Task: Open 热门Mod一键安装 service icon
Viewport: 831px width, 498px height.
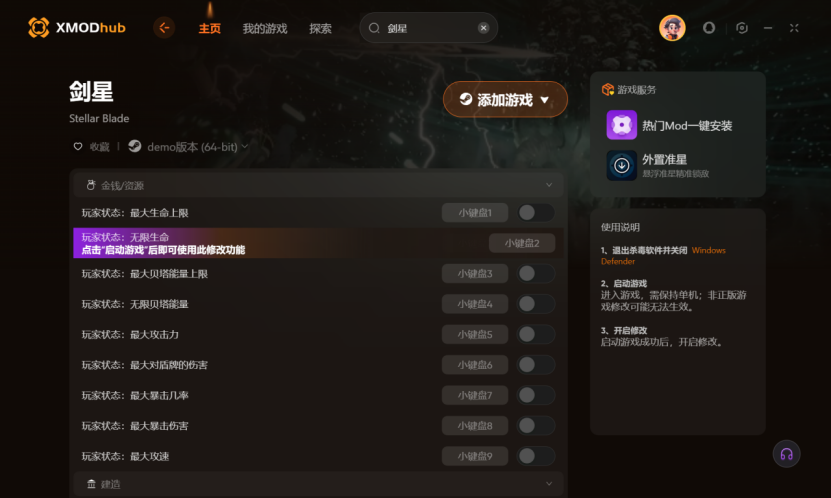Action: (x=622, y=125)
